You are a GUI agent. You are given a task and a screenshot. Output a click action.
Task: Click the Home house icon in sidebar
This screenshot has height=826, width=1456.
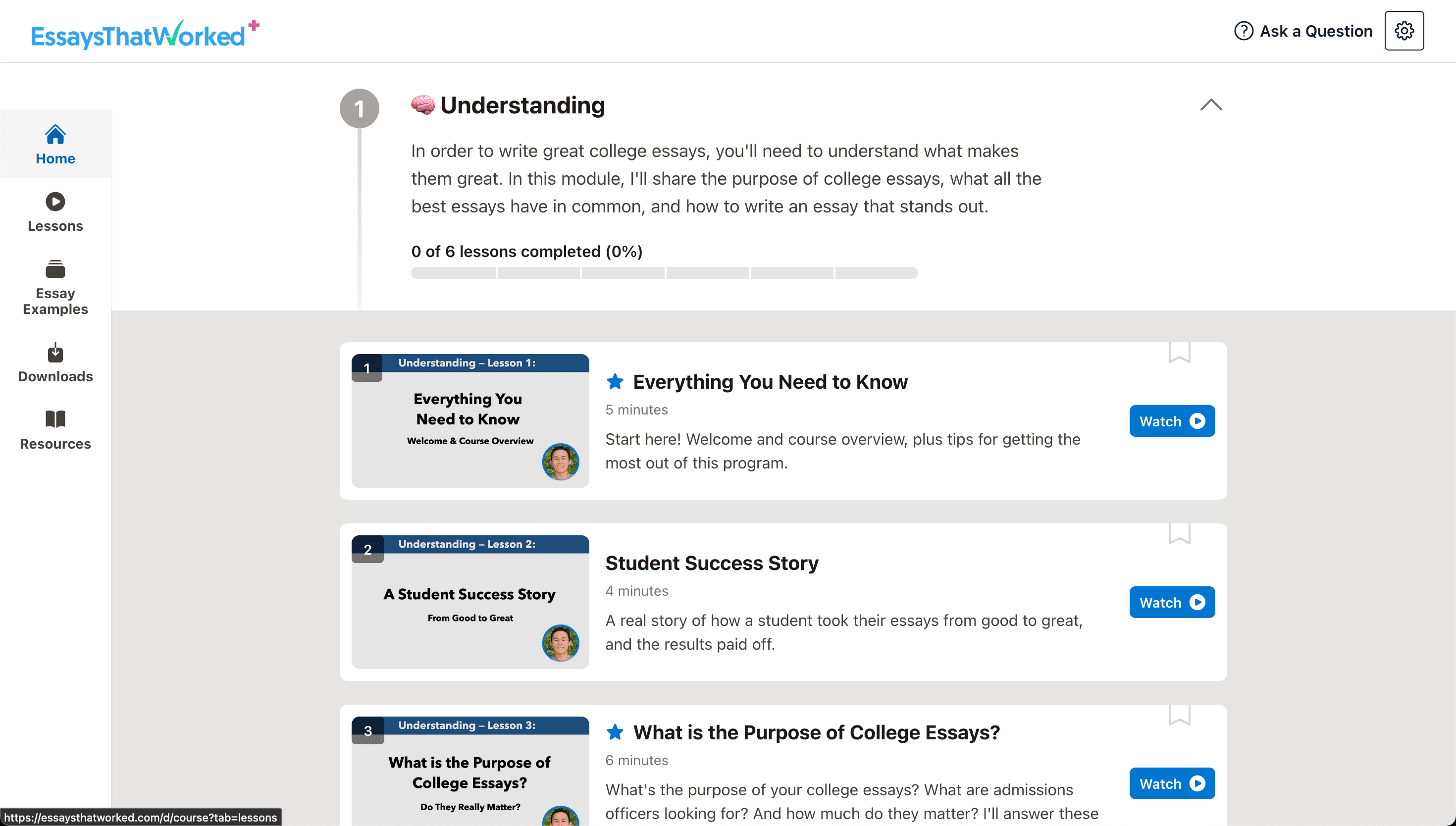coord(55,135)
